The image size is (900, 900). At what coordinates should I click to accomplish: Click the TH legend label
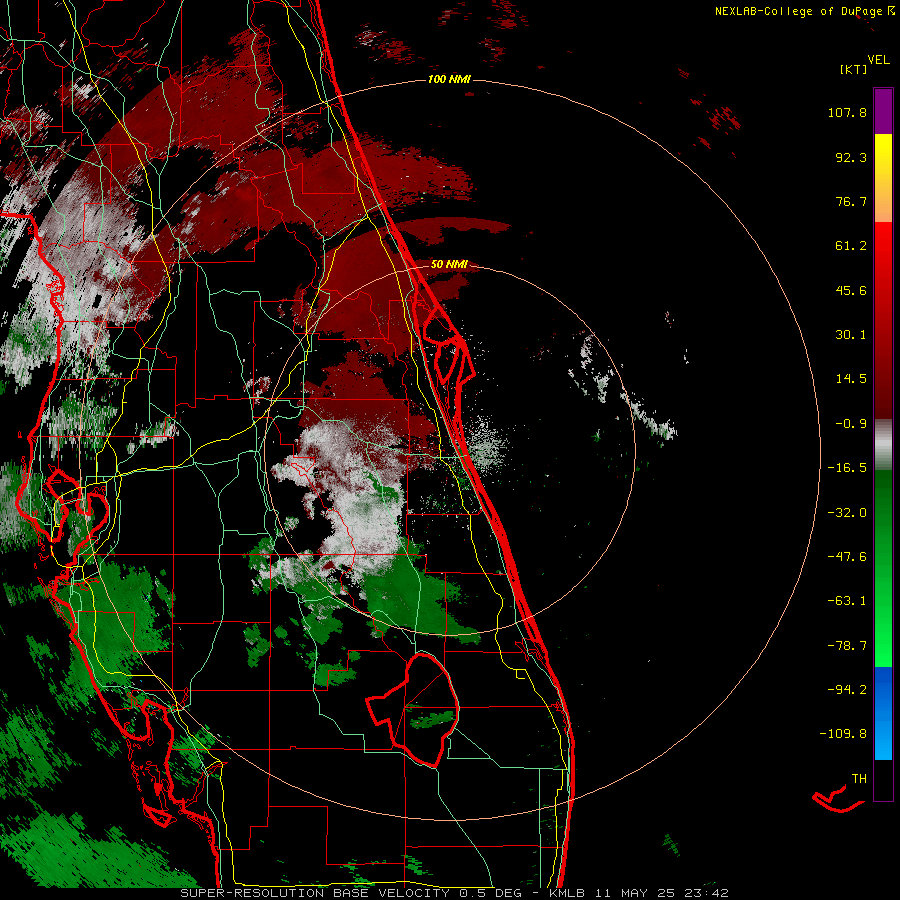click(859, 779)
